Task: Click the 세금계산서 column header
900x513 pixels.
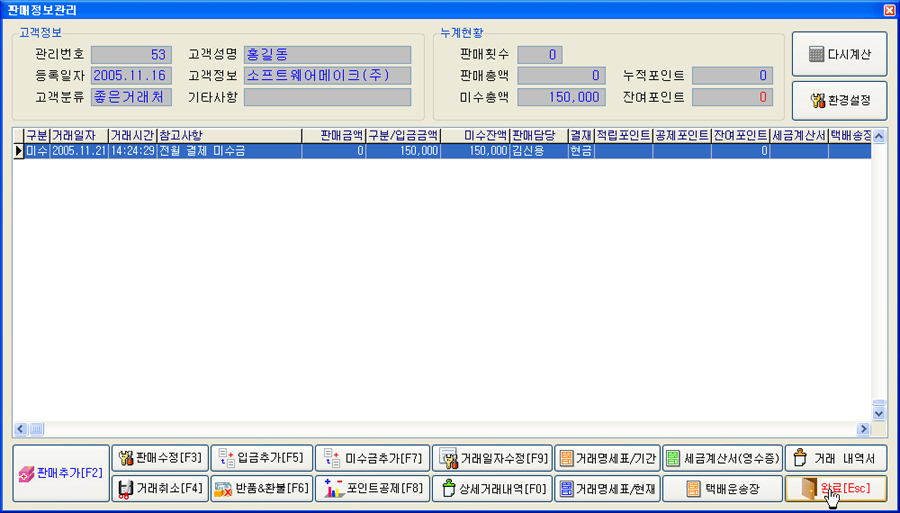Action: coord(799,136)
